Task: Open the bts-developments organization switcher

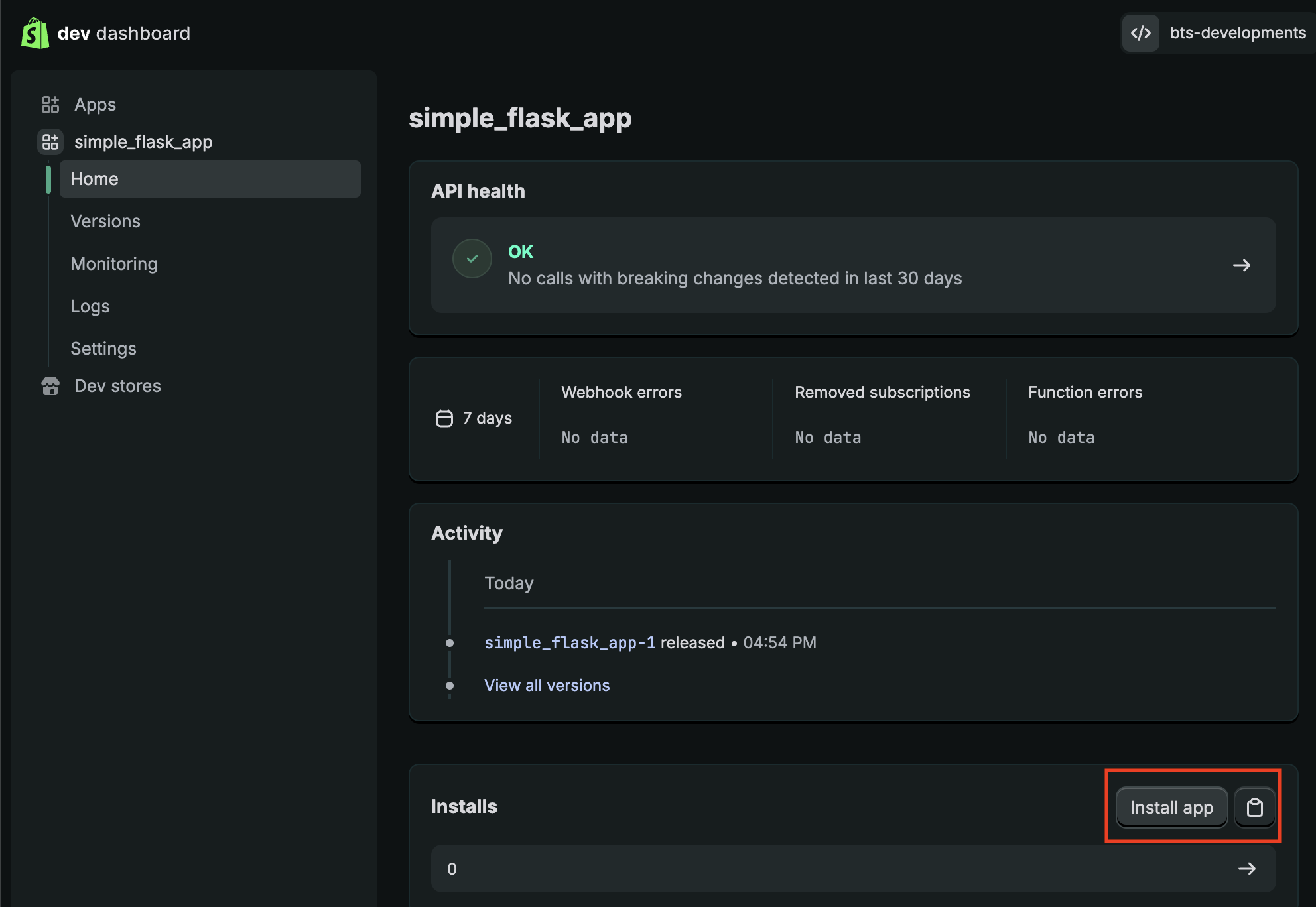Action: point(1237,33)
